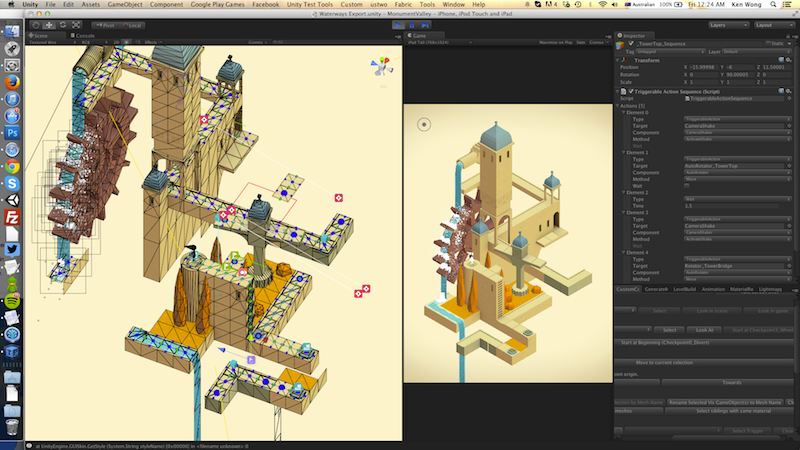Toggle _TowerTop_Sequence active checkbox
This screenshot has height=450, width=800.
pos(631,44)
